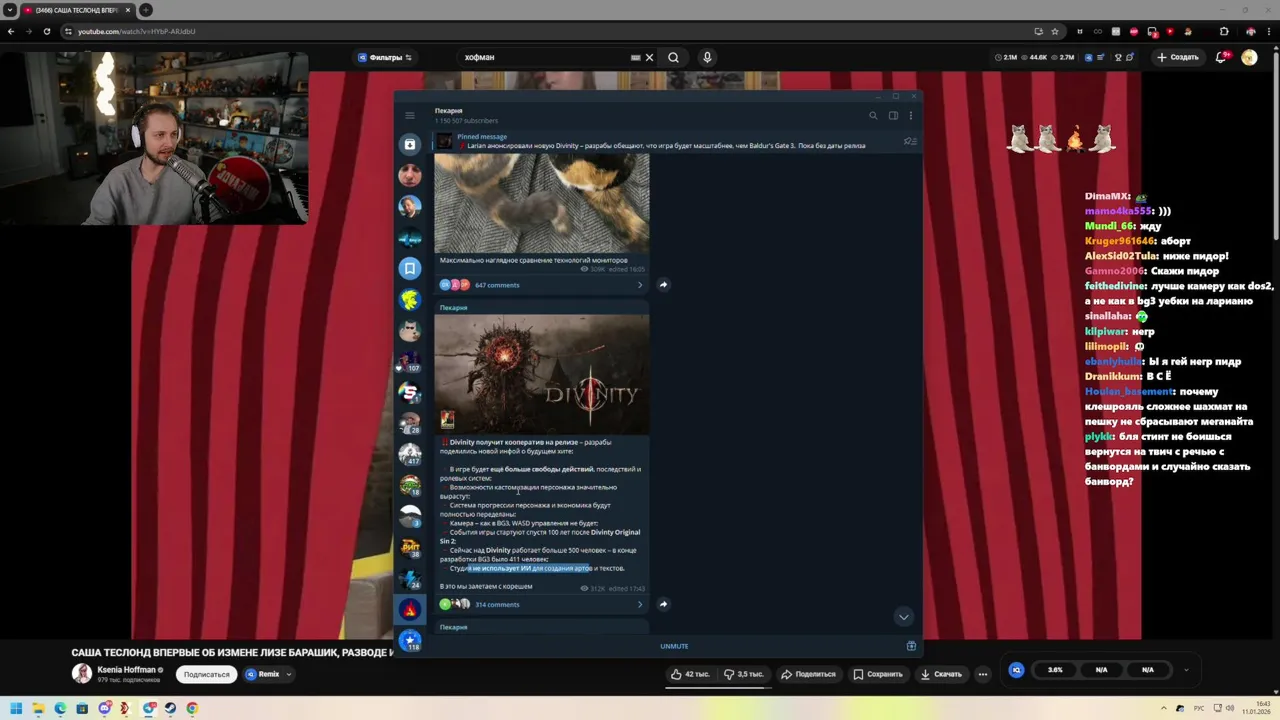The height and width of the screenshot is (720, 1280).
Task: Open 314 comments thread
Action: pyautogui.click(x=542, y=604)
